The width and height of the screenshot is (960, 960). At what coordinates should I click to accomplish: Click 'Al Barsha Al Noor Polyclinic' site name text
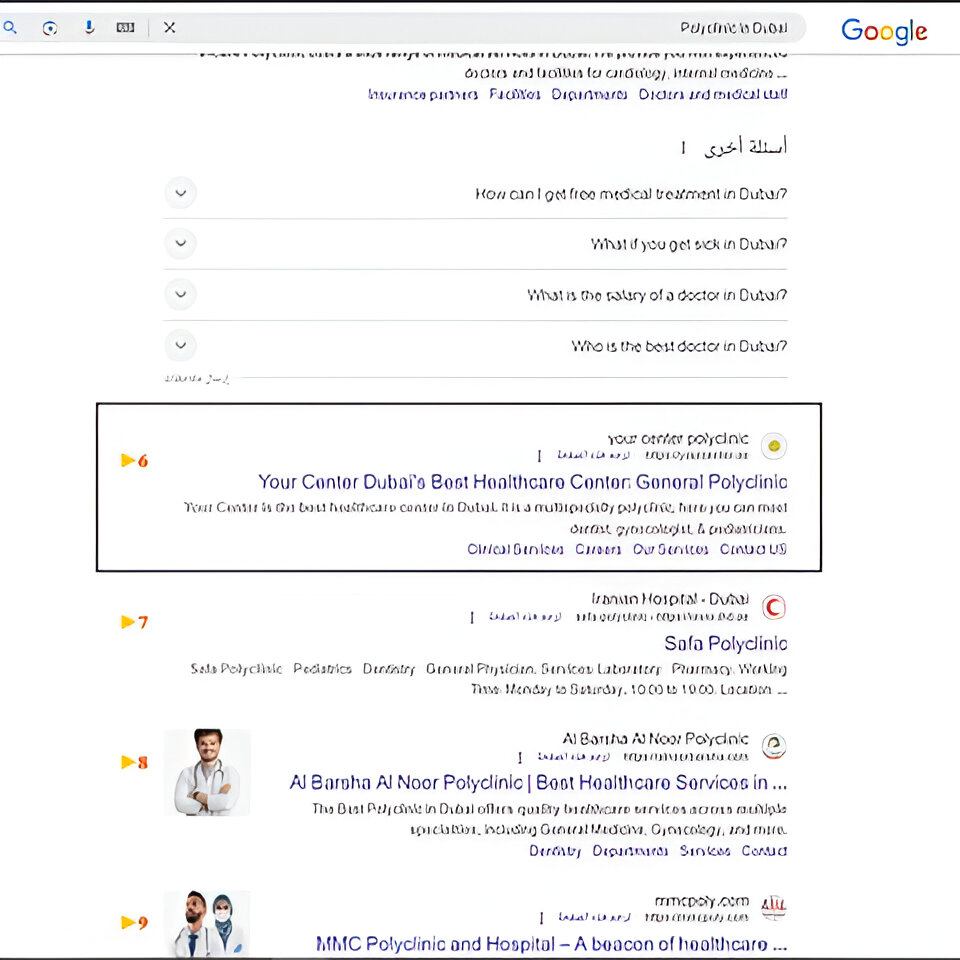tap(656, 739)
